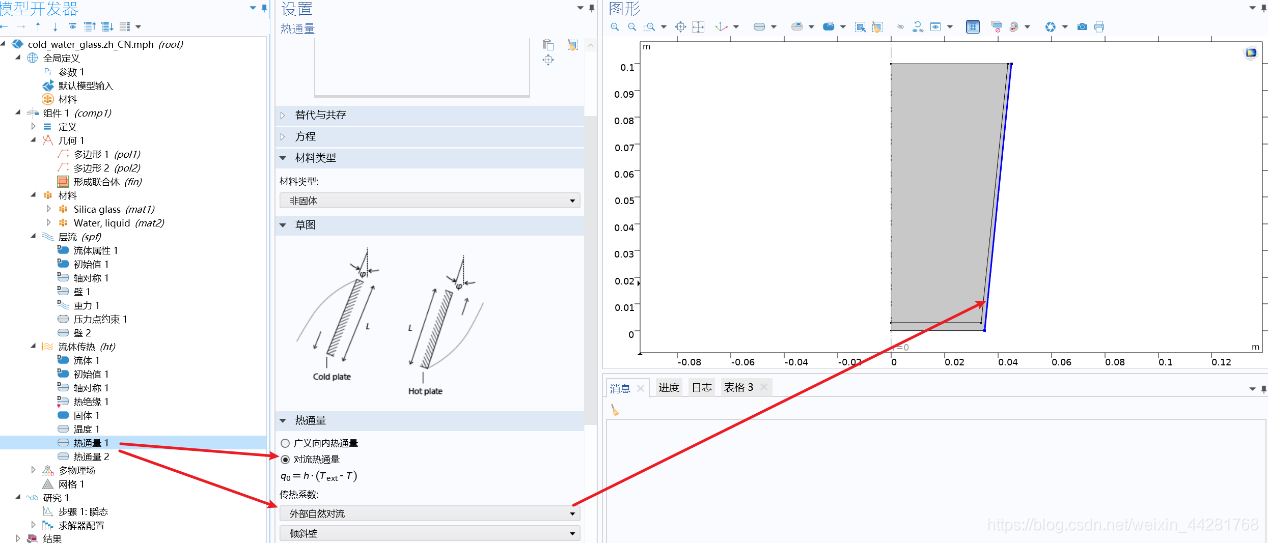Expand the Water, liquid (mat2) node
Screen dimensions: 1268x543
tap(50, 223)
